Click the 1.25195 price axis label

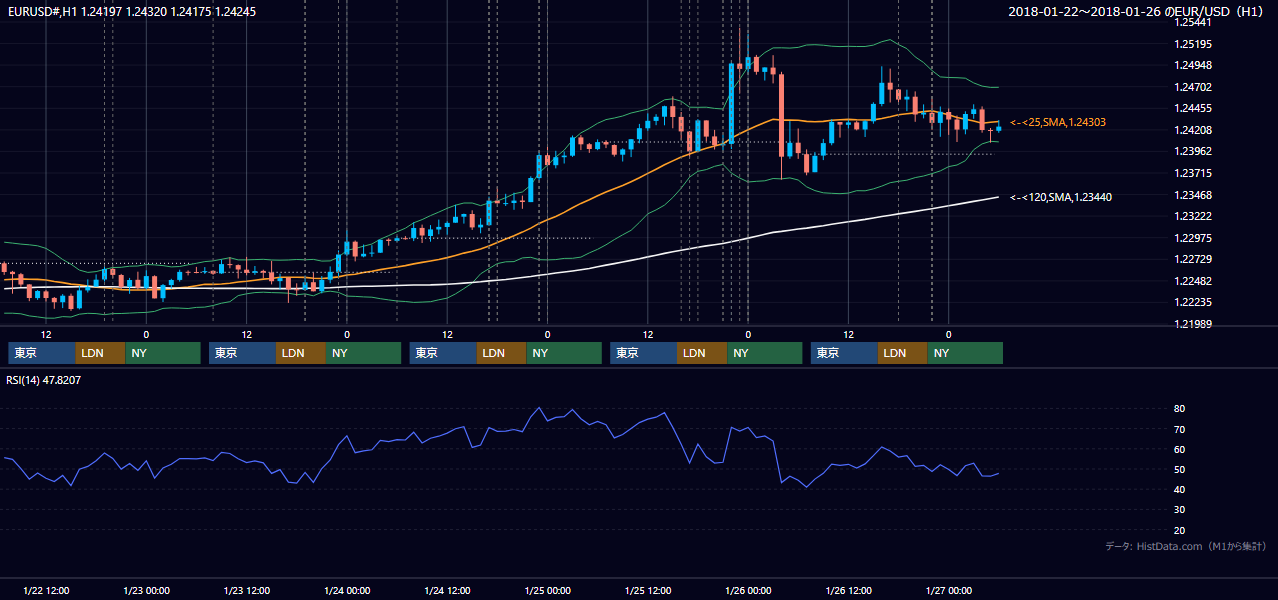1193,44
